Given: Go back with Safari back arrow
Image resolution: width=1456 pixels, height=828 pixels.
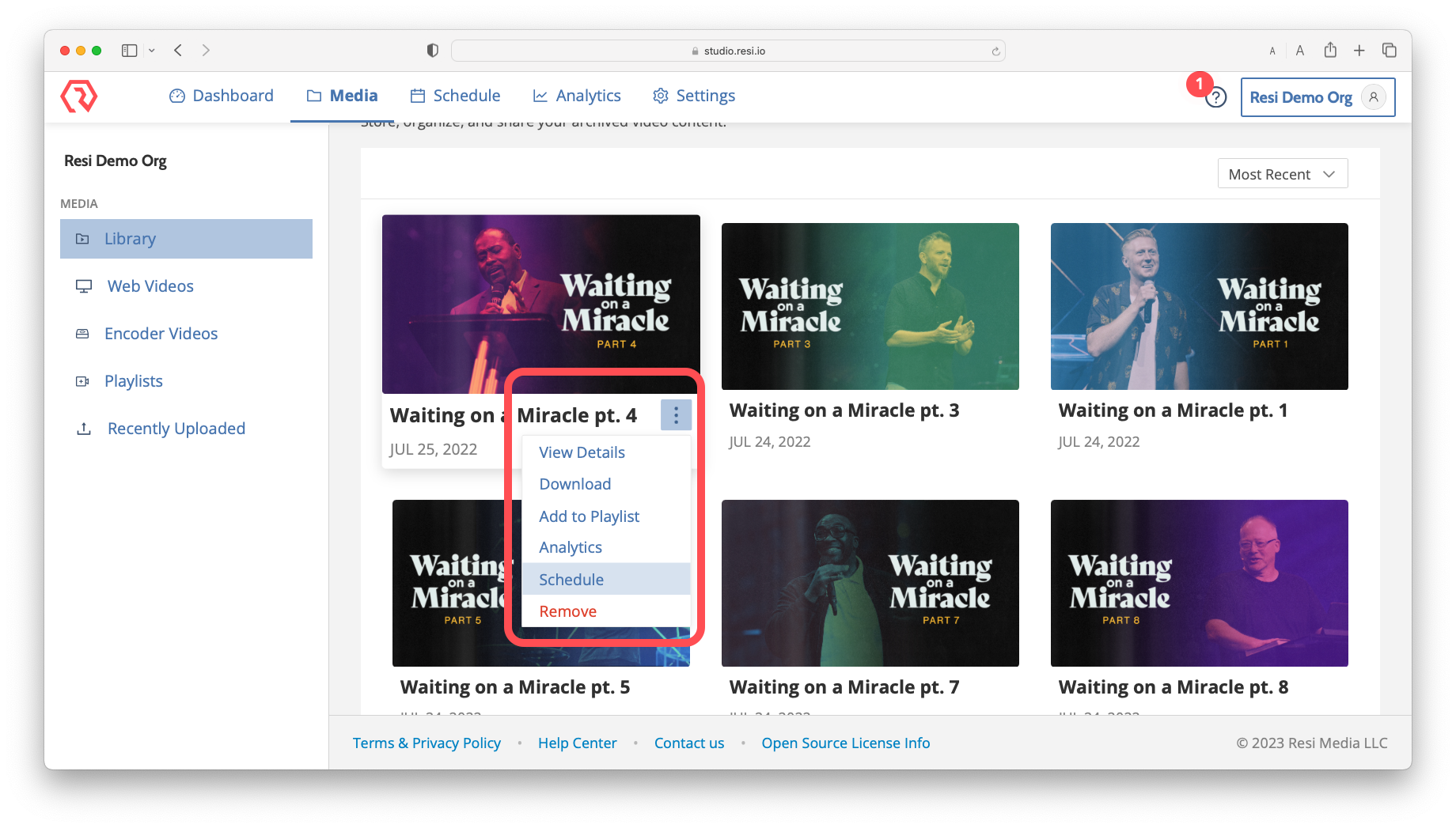Looking at the screenshot, I should pos(178,51).
